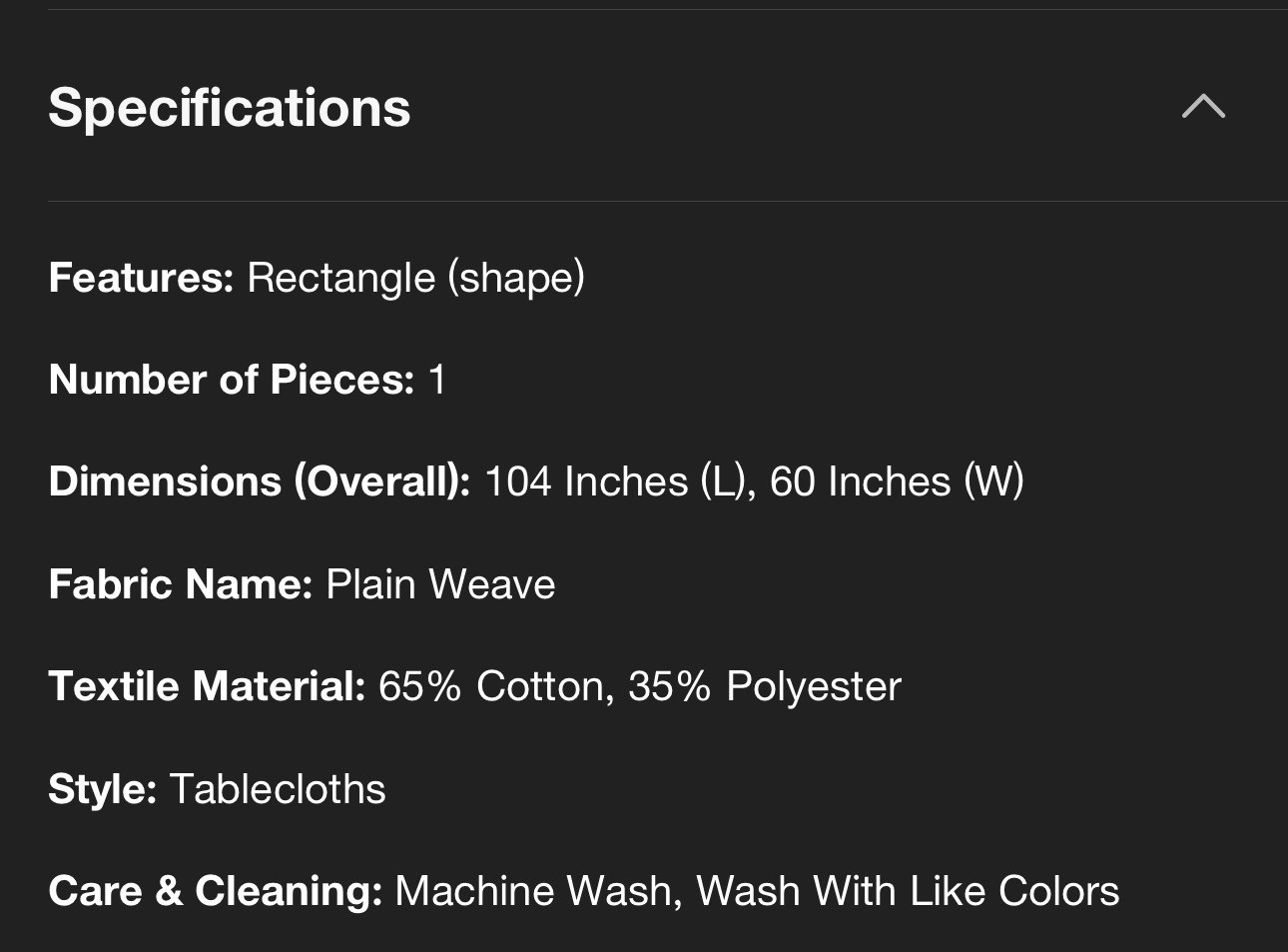
Task: Click the Textile Material label
Action: [x=207, y=686]
